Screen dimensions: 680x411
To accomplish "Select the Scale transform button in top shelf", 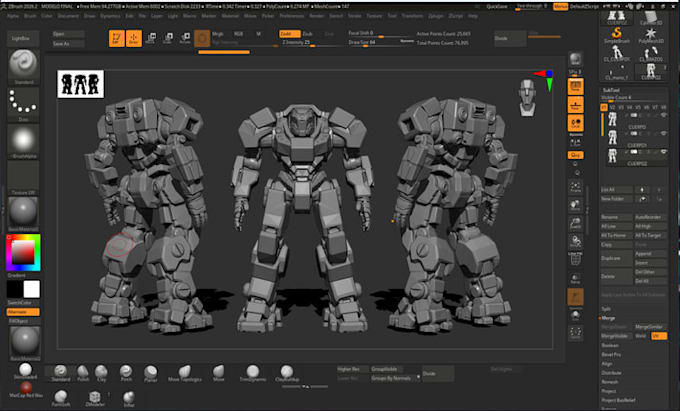I will [168, 39].
